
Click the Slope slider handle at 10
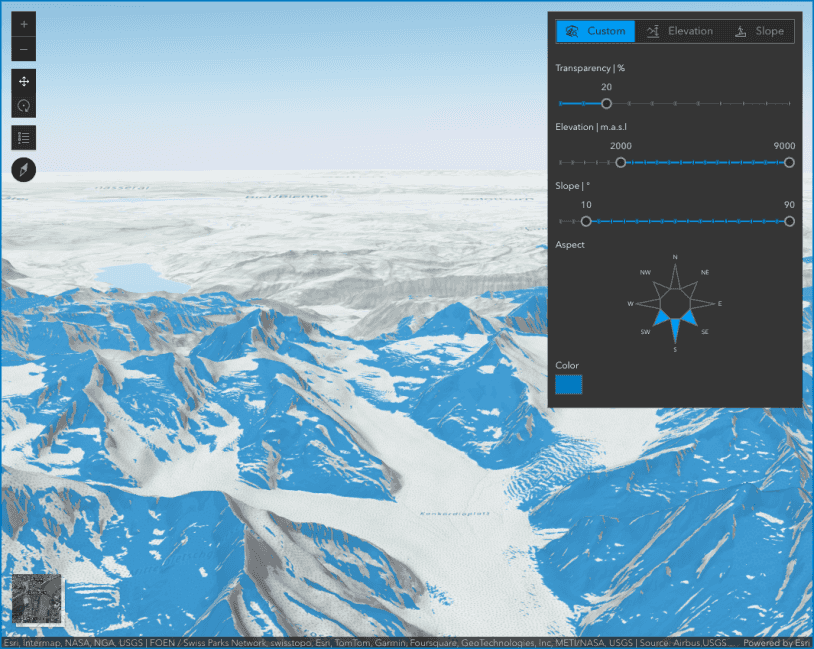[586, 220]
